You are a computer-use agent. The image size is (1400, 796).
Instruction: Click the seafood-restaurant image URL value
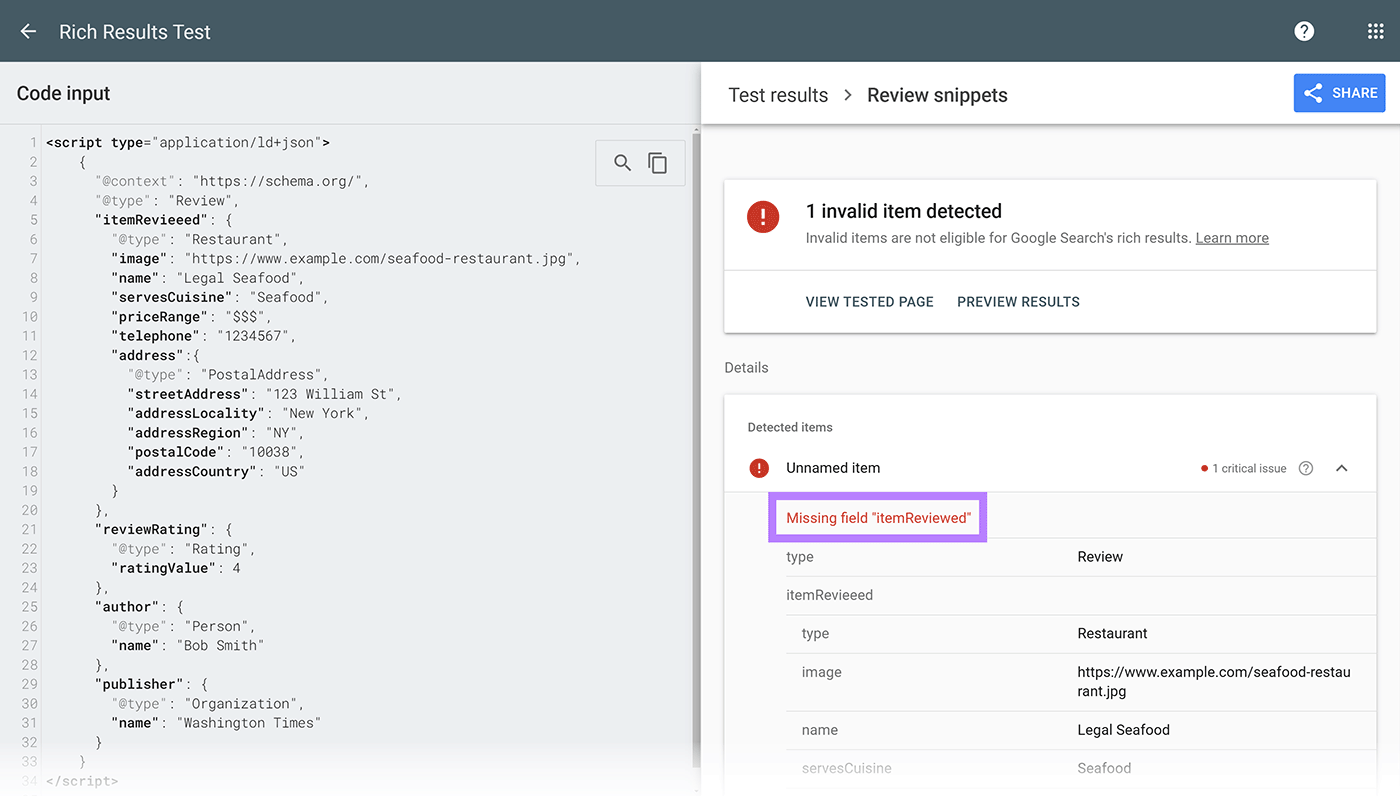coord(1213,681)
